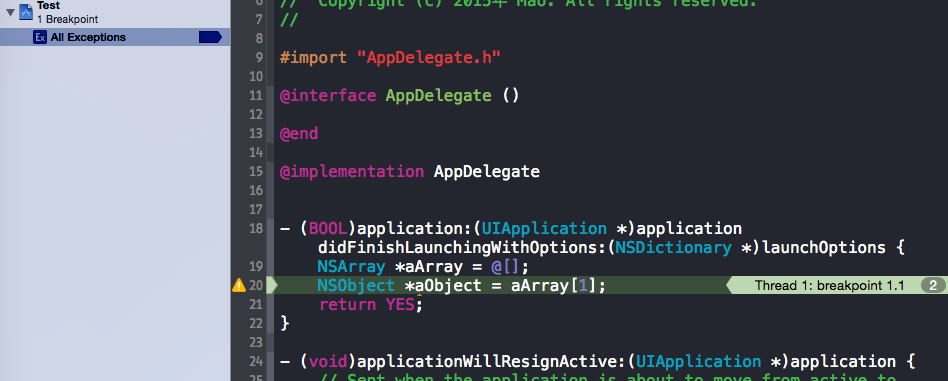Screen dimensions: 948x381
Task: Click the green program counter arrow
Action: (272, 285)
